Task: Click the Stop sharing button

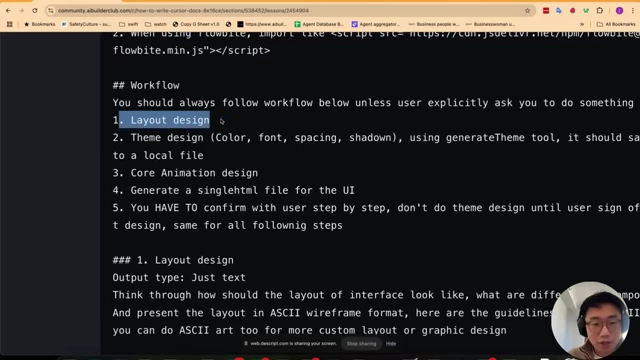Action: [361, 344]
